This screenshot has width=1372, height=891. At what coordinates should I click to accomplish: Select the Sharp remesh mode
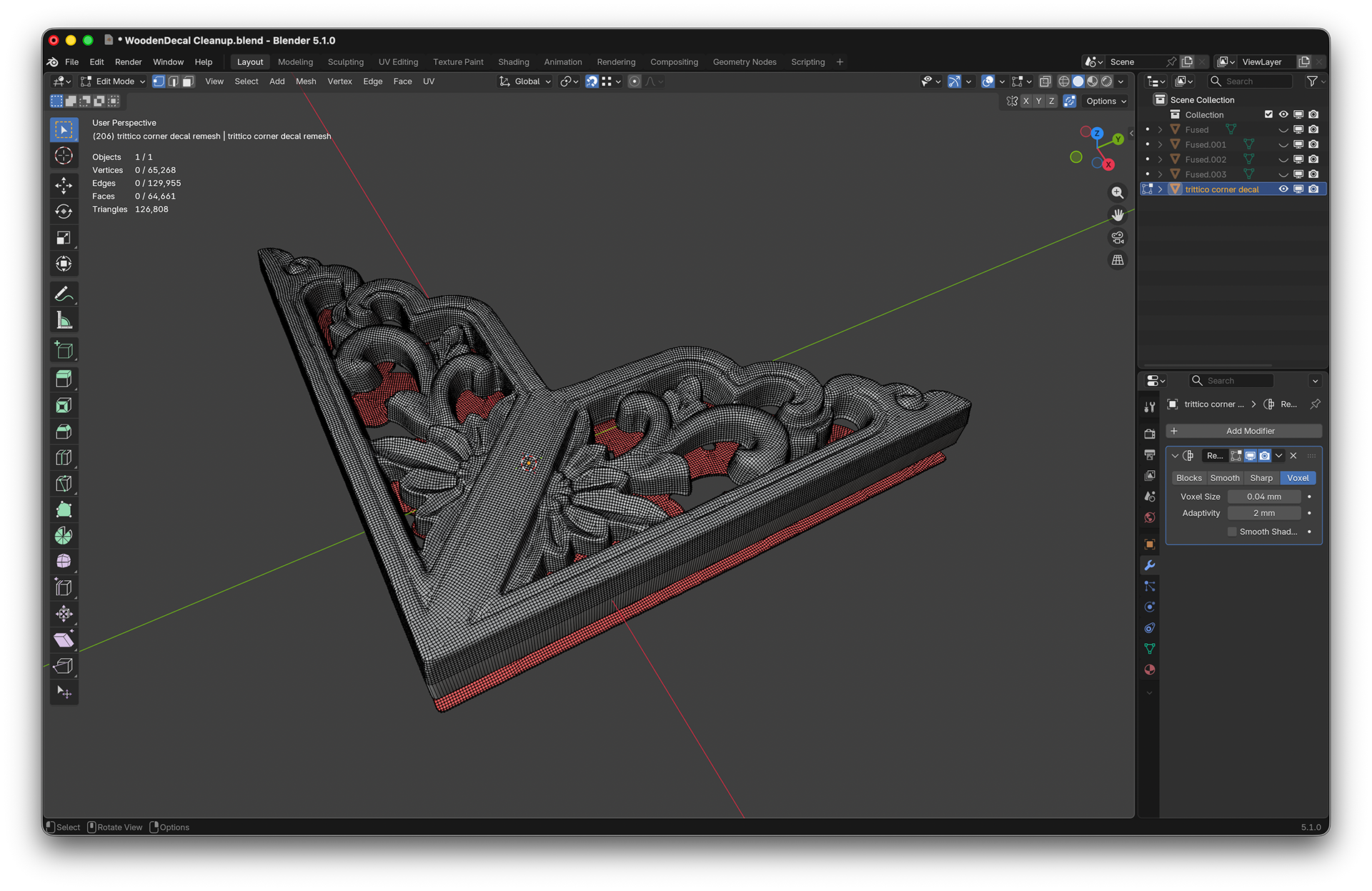click(1261, 478)
